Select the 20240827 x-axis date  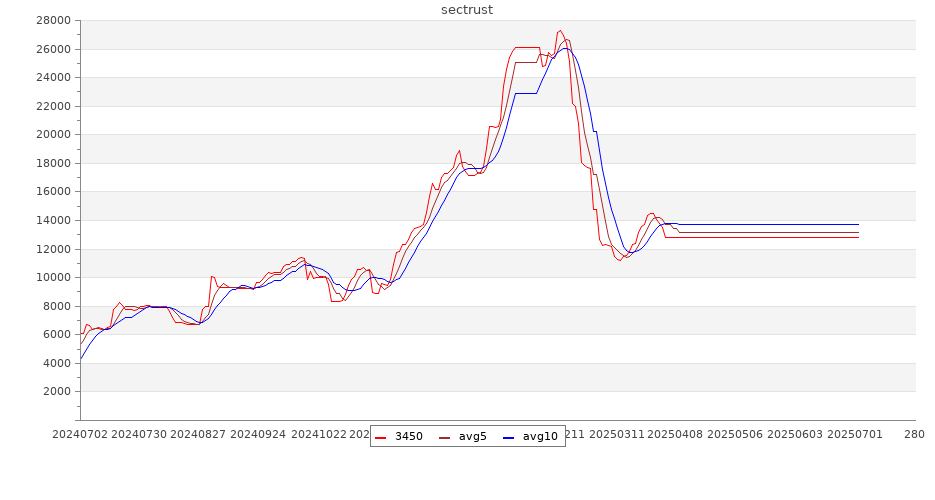pos(198,435)
